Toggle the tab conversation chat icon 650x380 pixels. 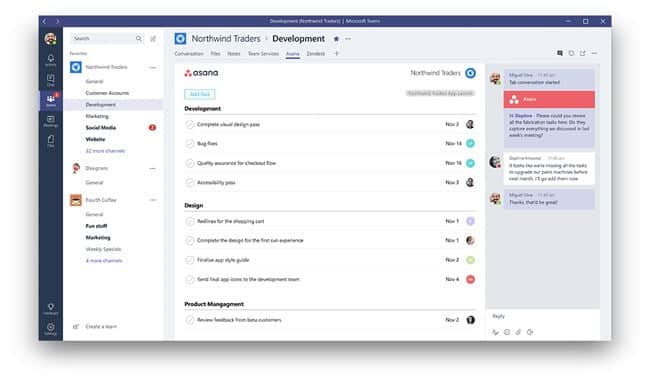560,53
